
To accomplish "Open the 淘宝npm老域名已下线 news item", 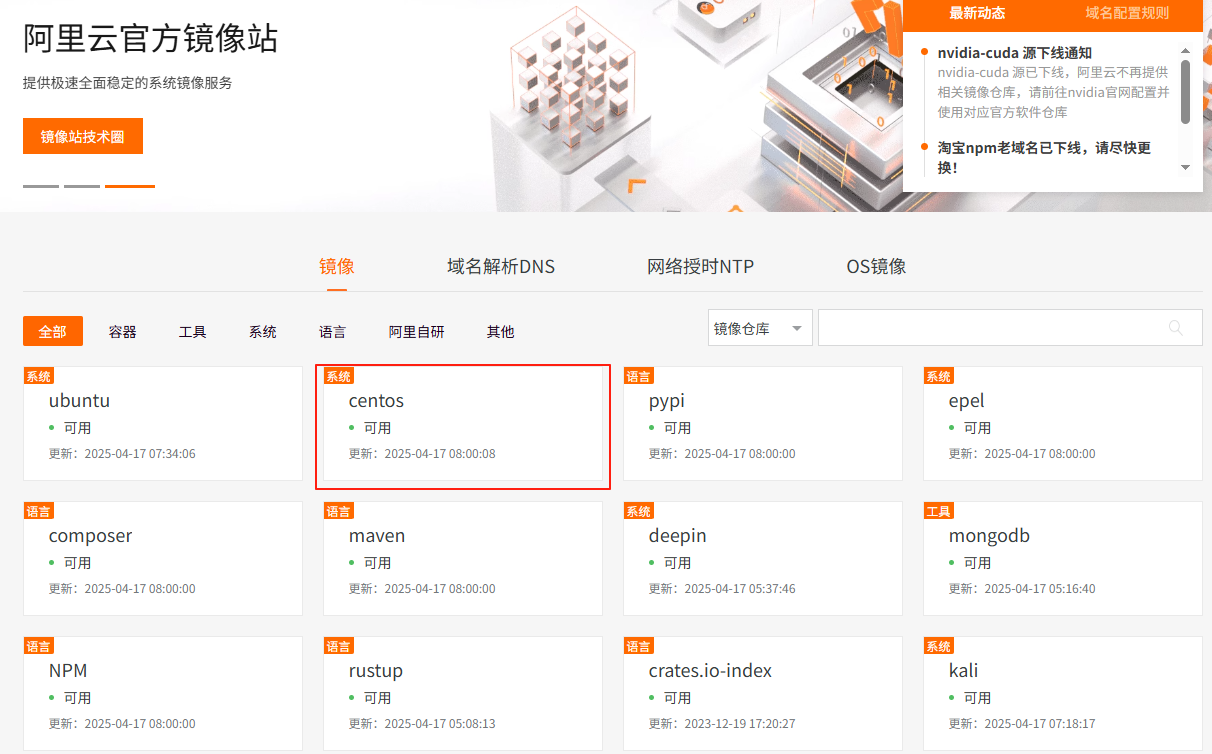I will pyautogui.click(x=1044, y=157).
